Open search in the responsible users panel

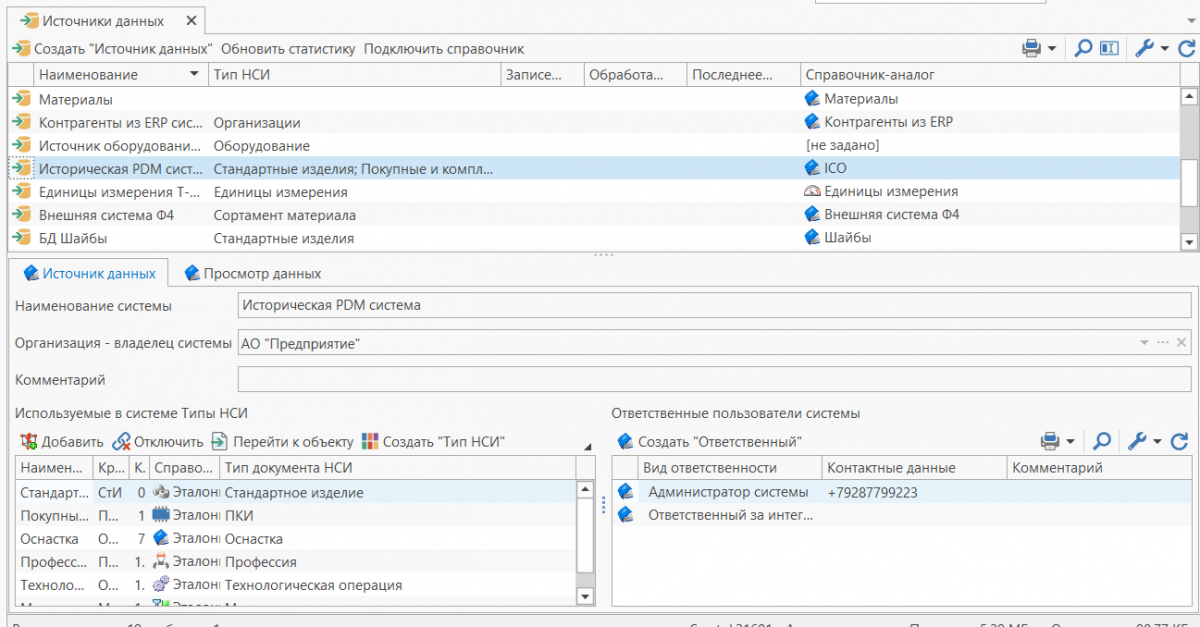pyautogui.click(x=1101, y=441)
